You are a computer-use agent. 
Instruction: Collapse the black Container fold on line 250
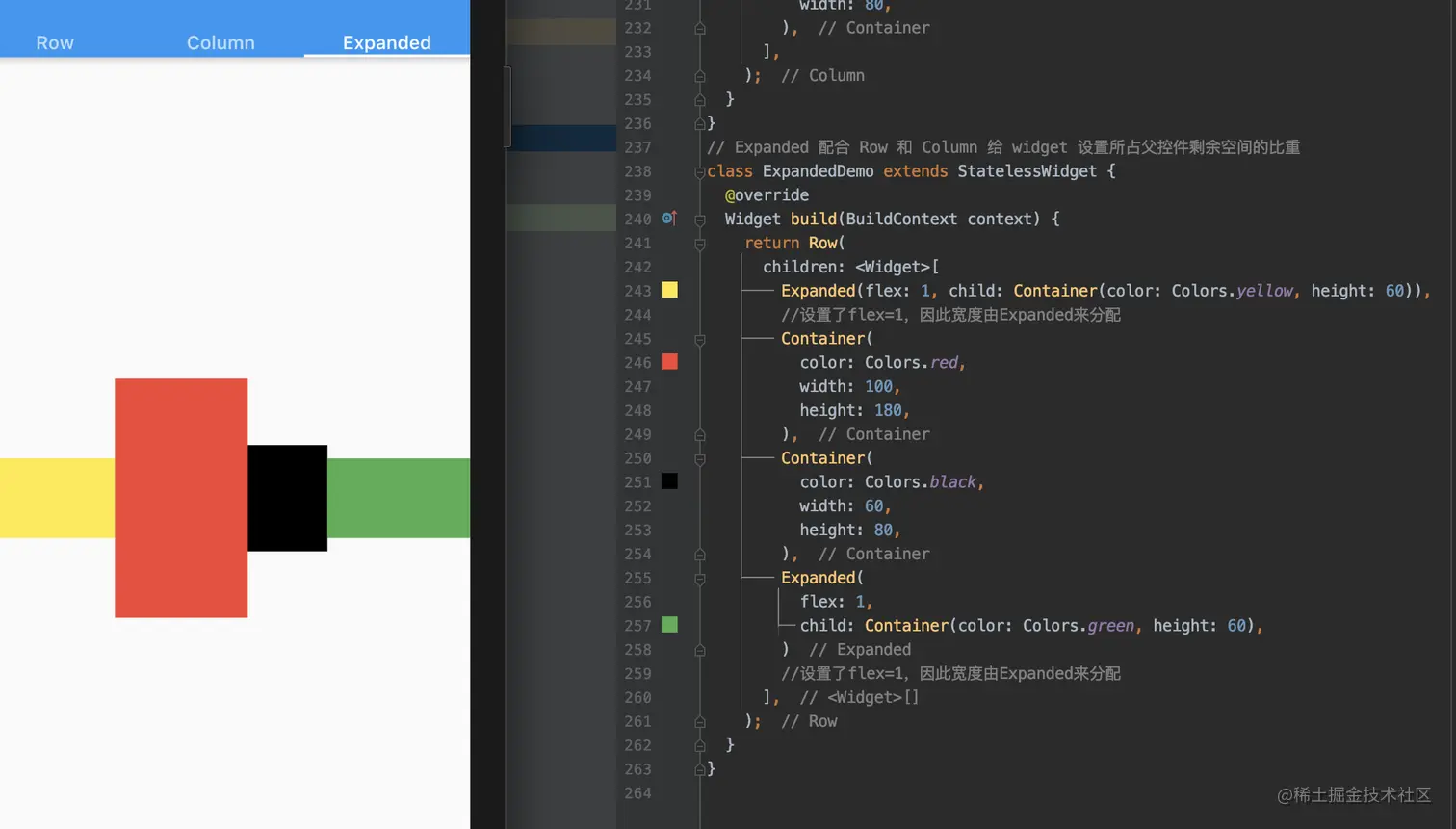pyautogui.click(x=700, y=458)
